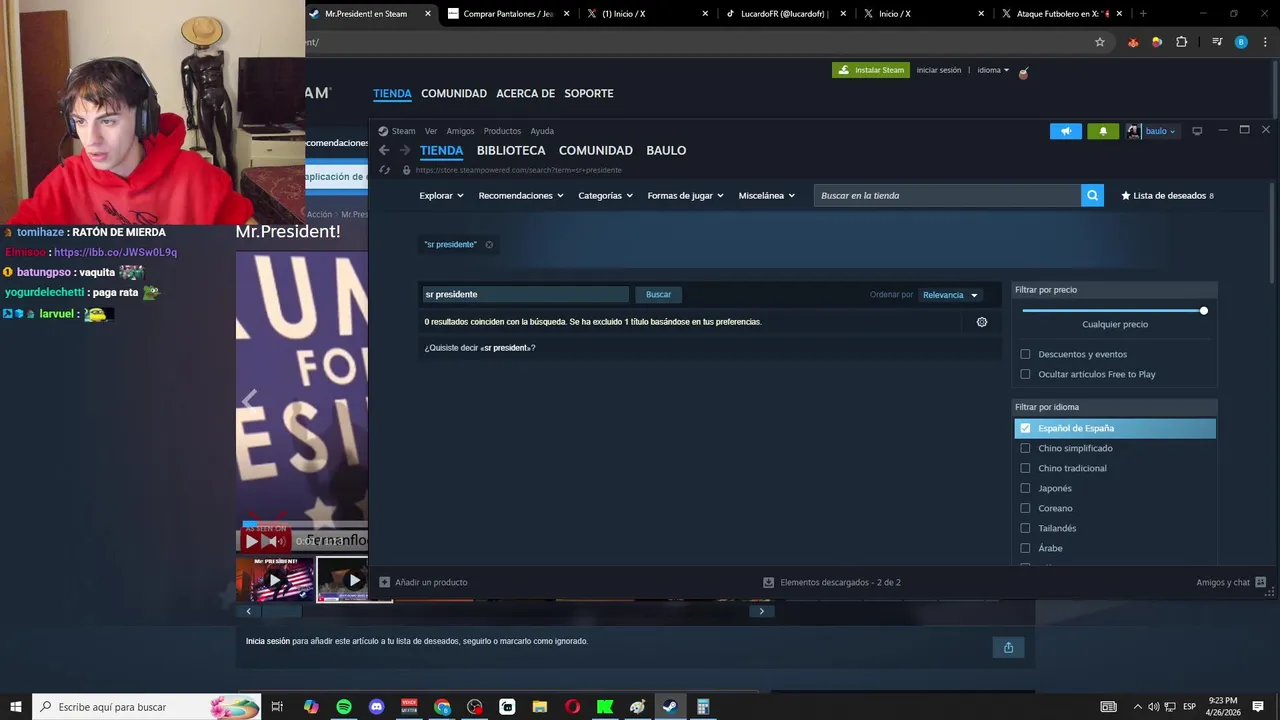Image resolution: width=1280 pixels, height=720 pixels.
Task: Check Japonés language filter
Action: [1025, 488]
